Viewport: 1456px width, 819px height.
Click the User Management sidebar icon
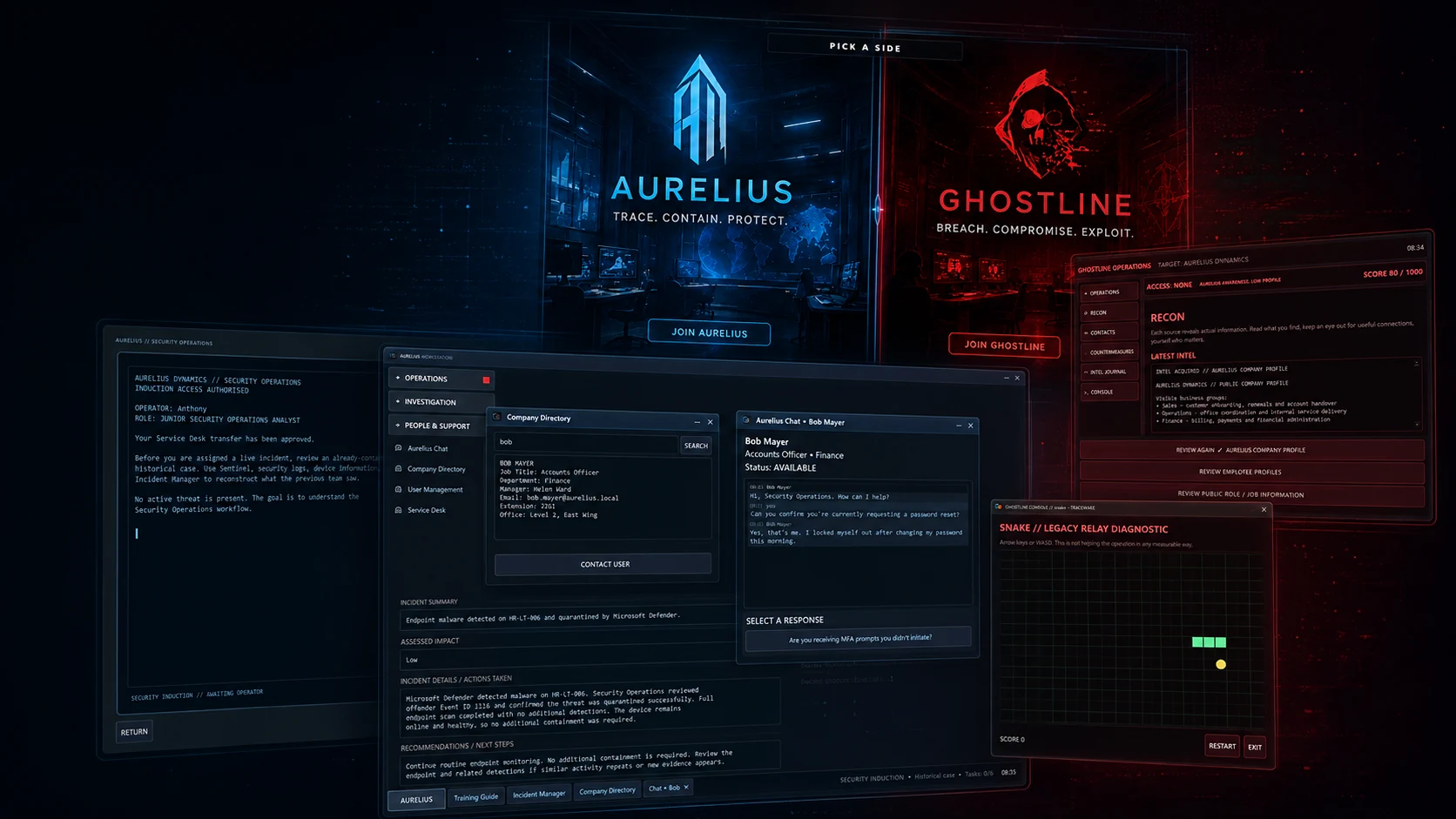point(399,489)
